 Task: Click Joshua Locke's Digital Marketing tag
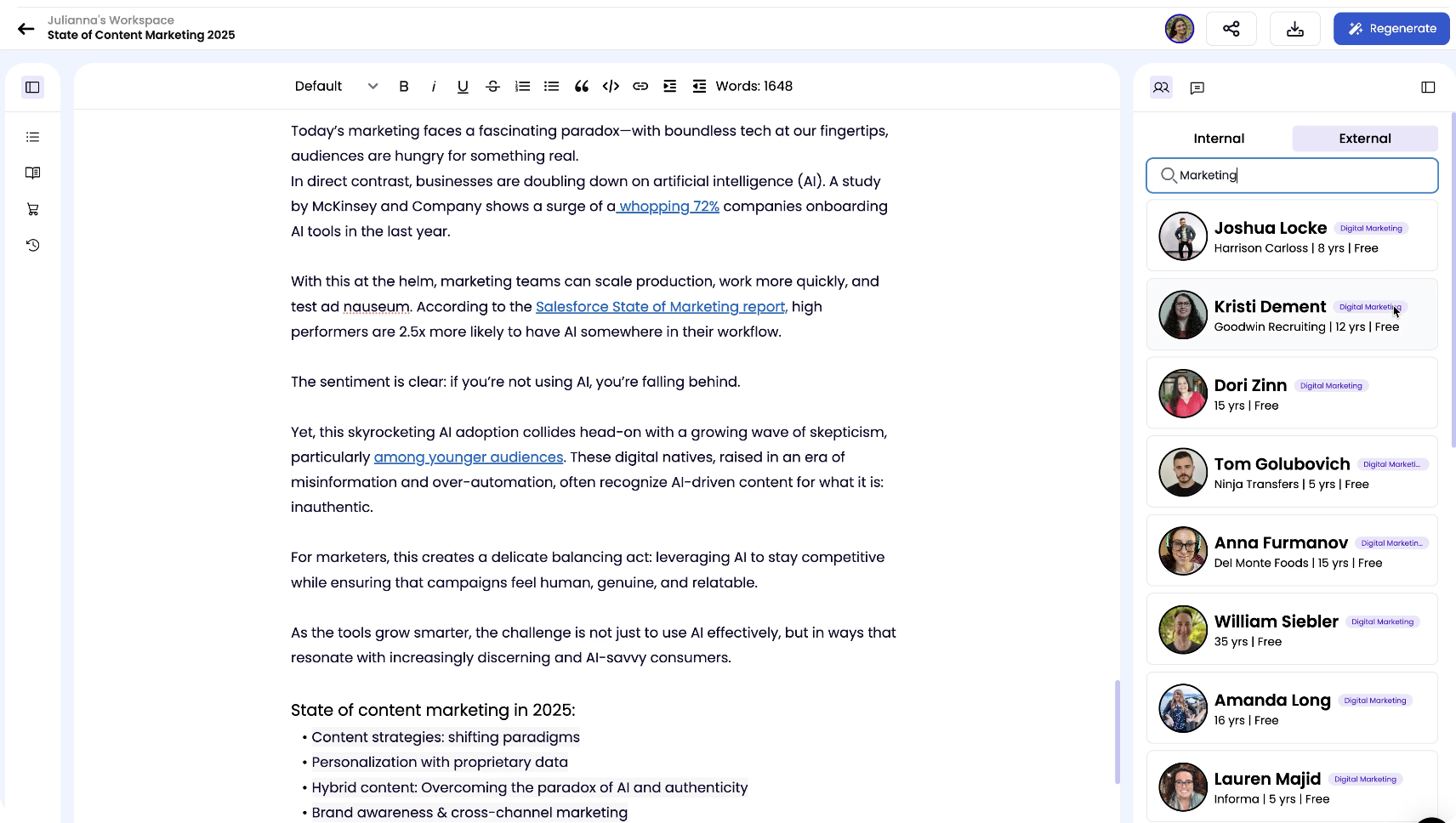tap(1371, 229)
